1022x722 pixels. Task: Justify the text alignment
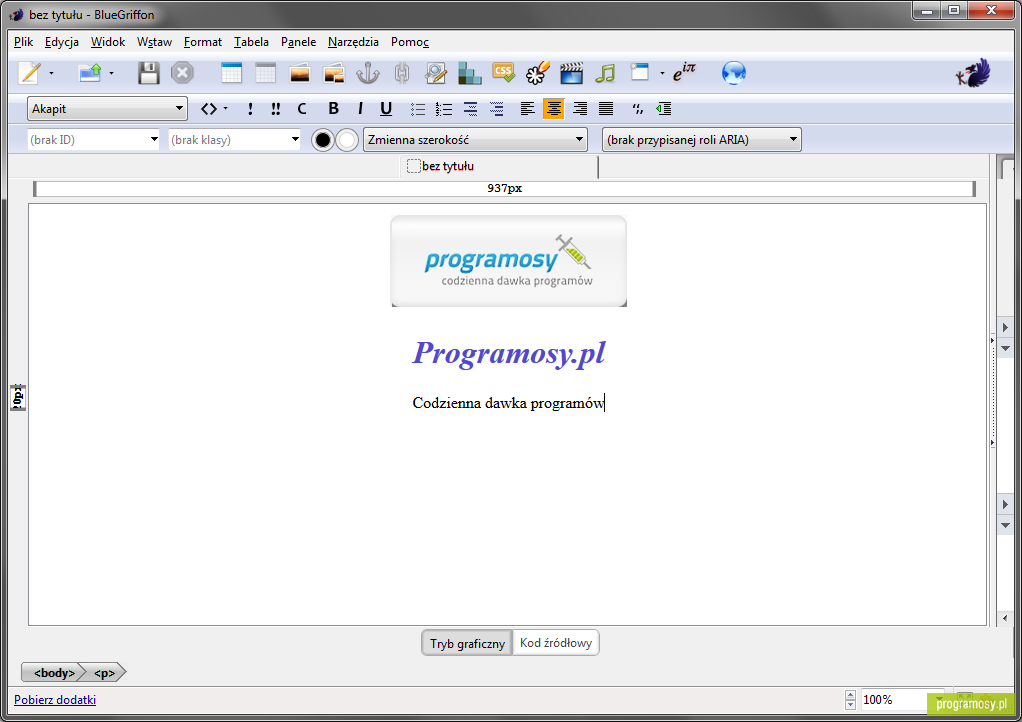(606, 109)
